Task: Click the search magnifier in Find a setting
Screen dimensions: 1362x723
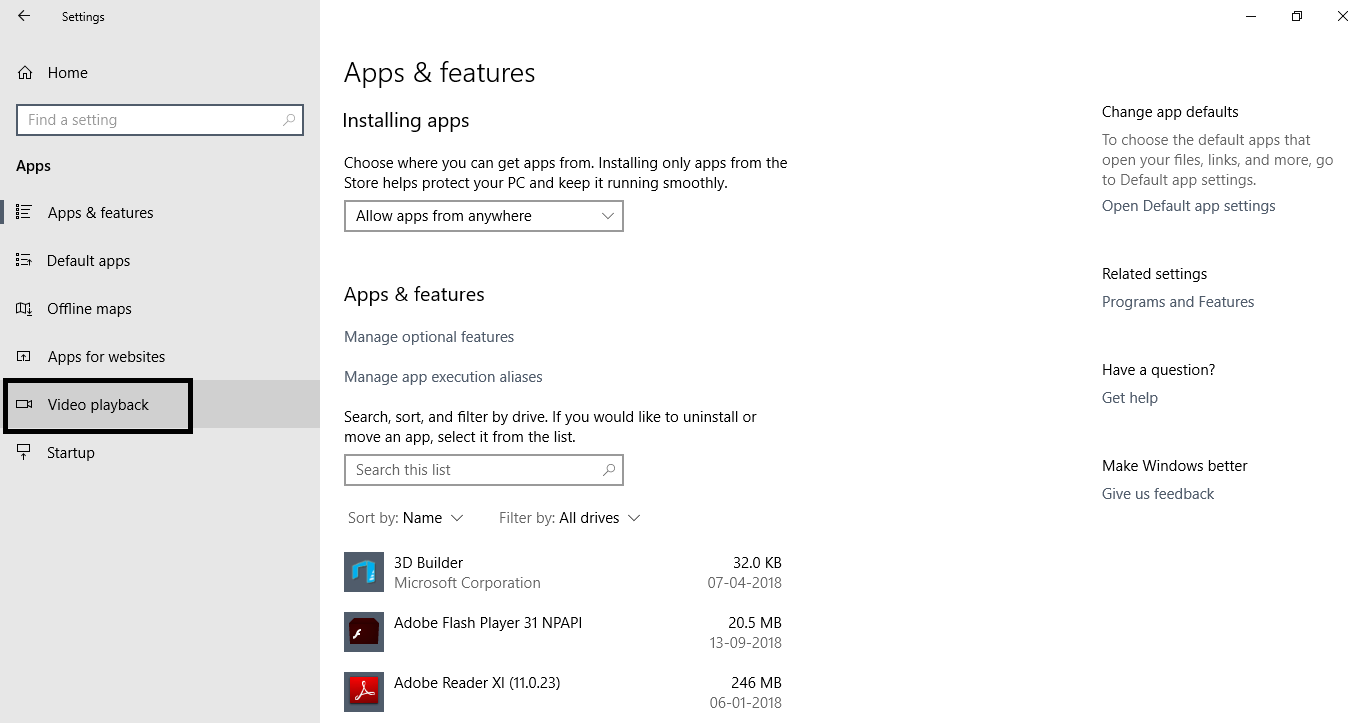Action: 289,120
